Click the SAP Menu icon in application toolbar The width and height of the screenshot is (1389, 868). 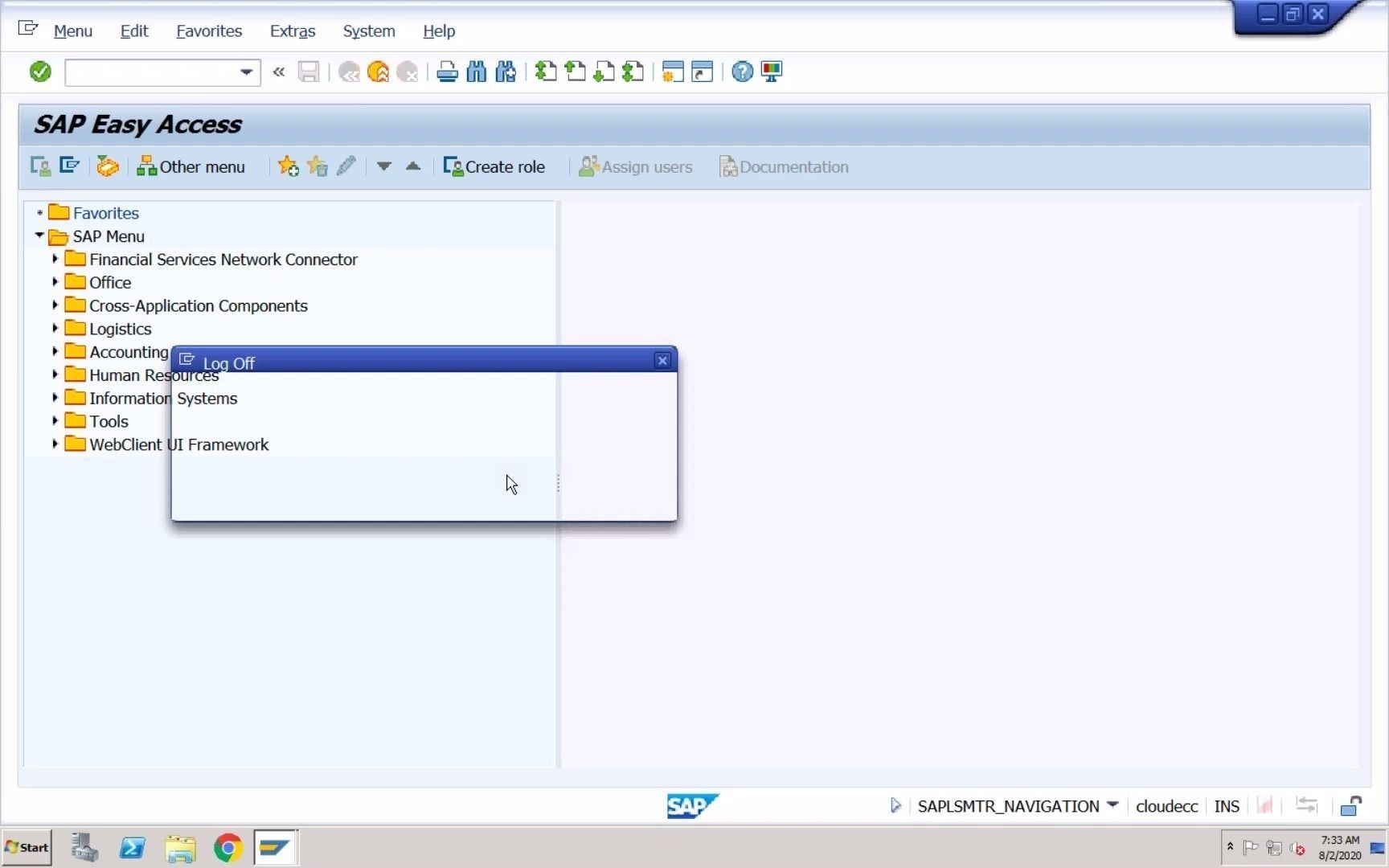(70, 166)
